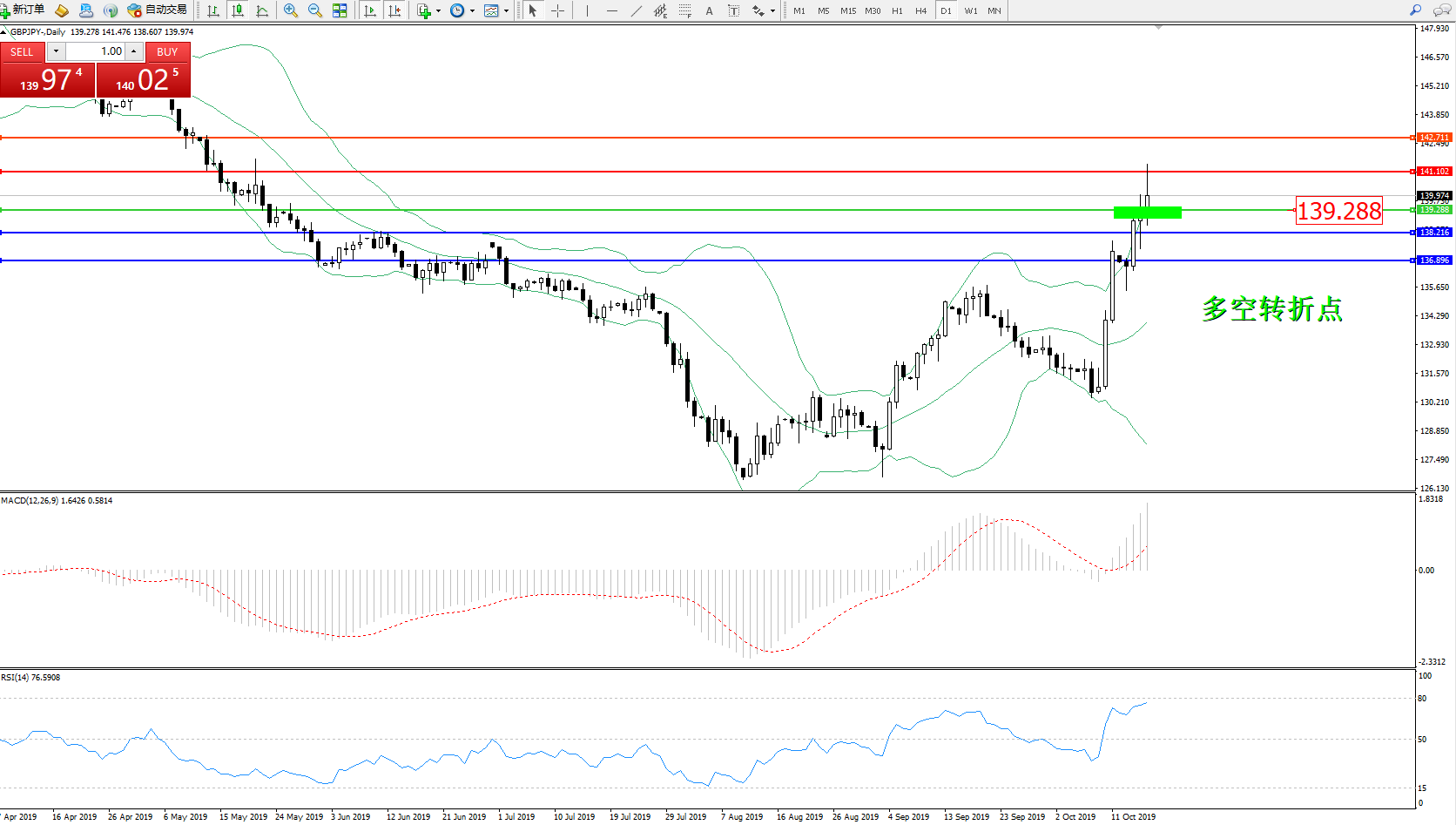Tile chart windows with the grid icon
Screen dimensions: 1456x825
[340, 10]
